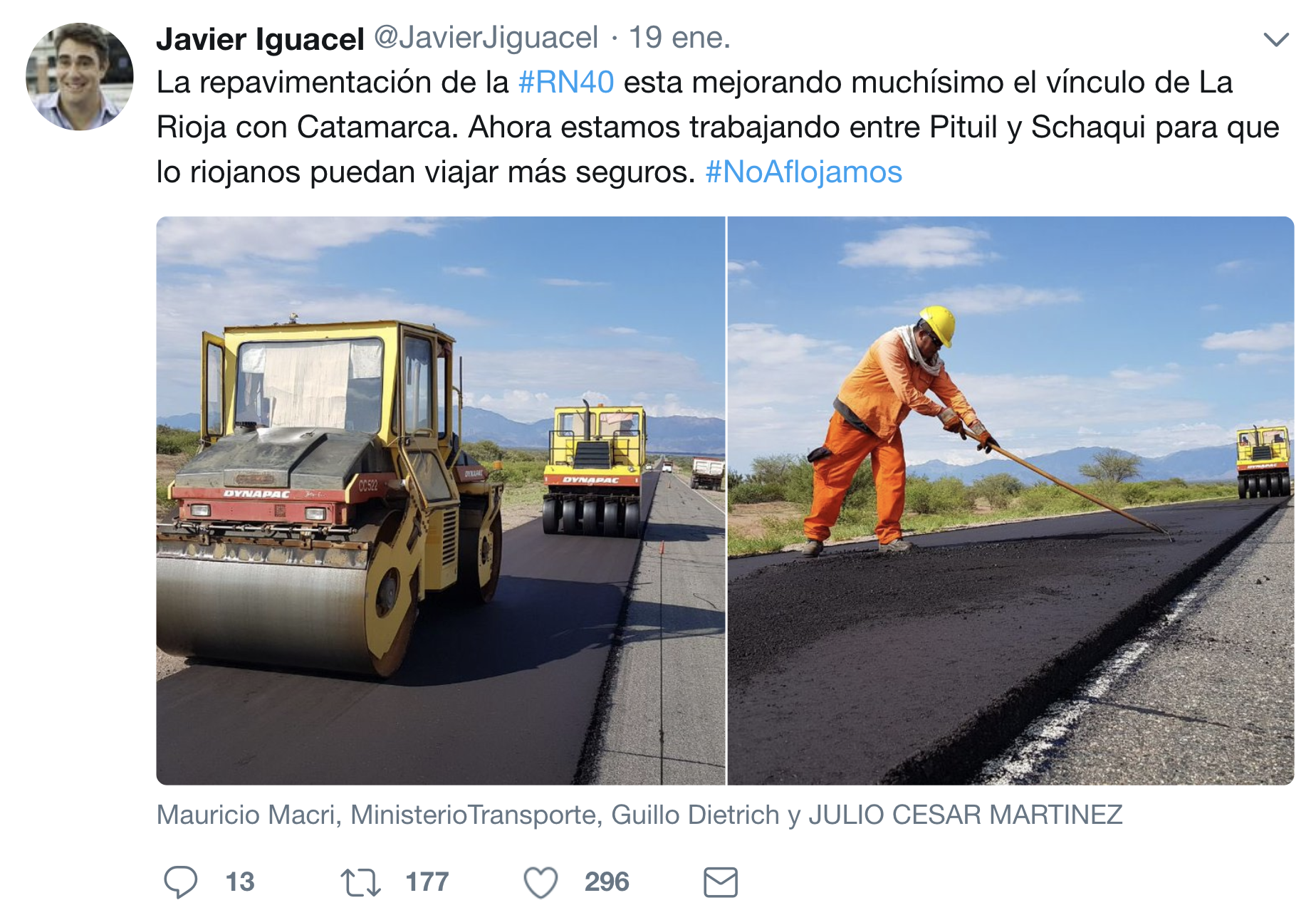The height and width of the screenshot is (920, 1316).
Task: Like the tweet with the heart icon
Action: pyautogui.click(x=541, y=882)
